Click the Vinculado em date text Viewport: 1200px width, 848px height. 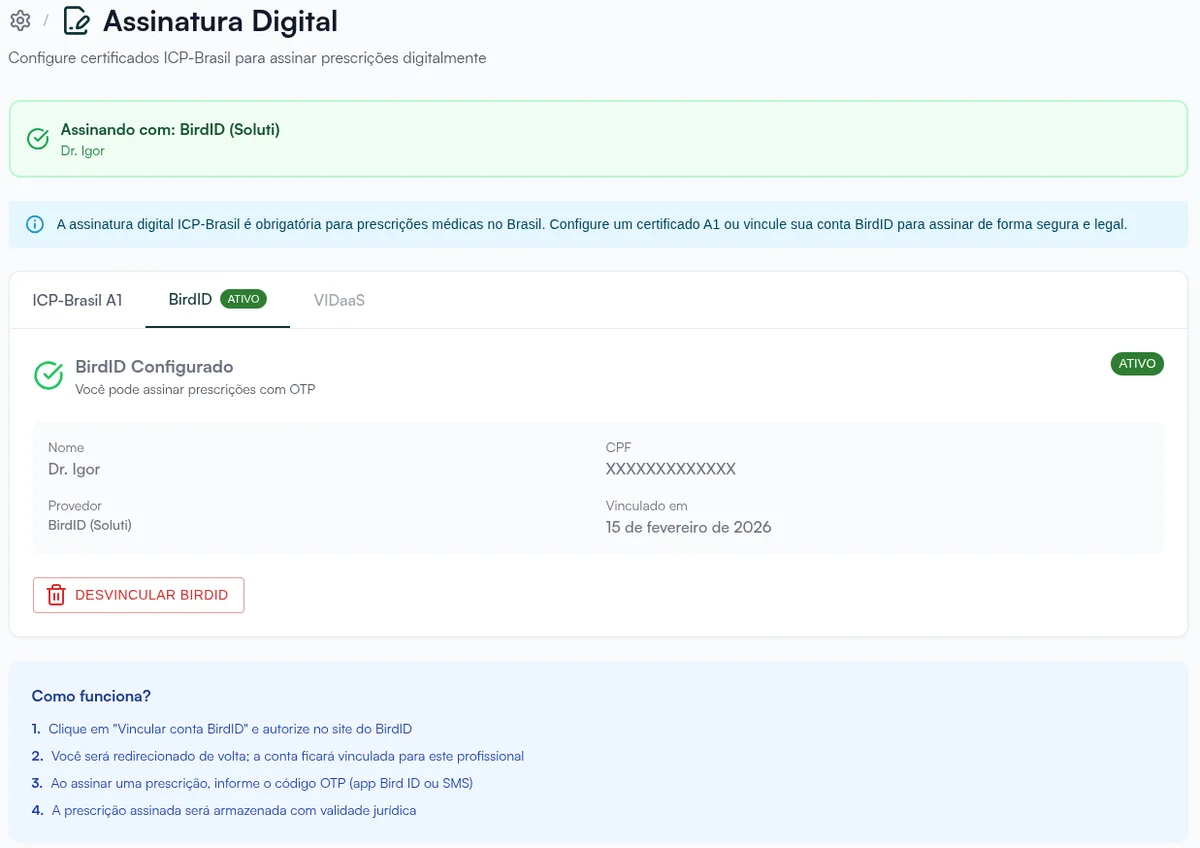pos(689,526)
